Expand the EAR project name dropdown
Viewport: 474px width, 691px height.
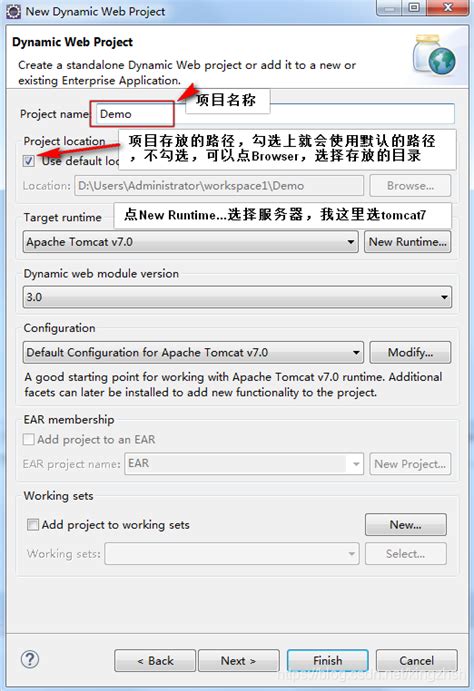tap(244, 464)
